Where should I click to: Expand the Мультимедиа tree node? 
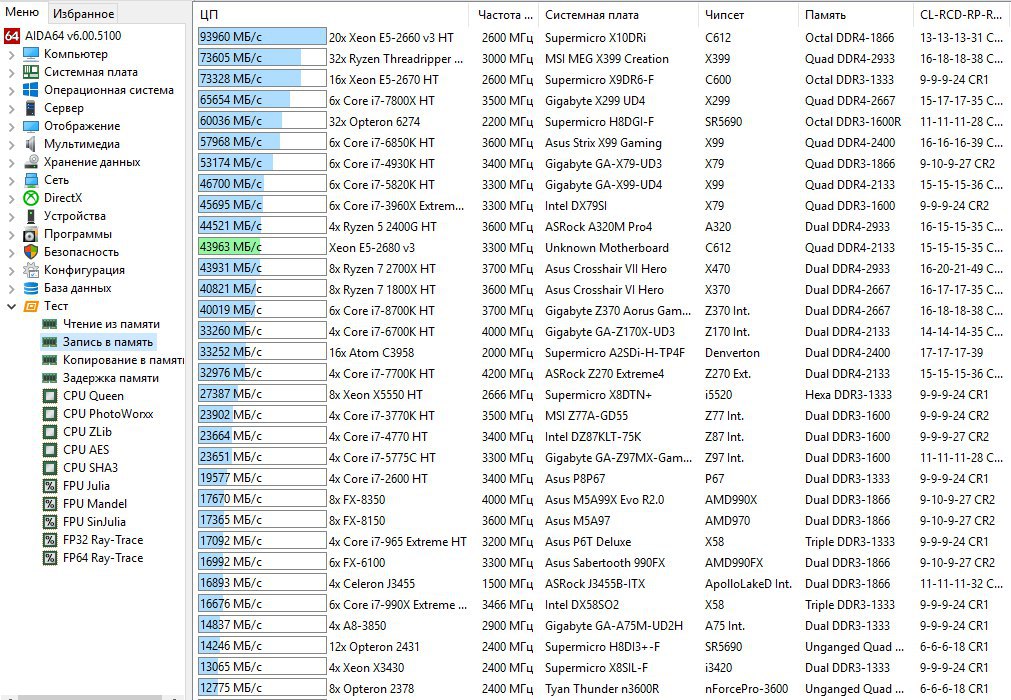point(11,145)
